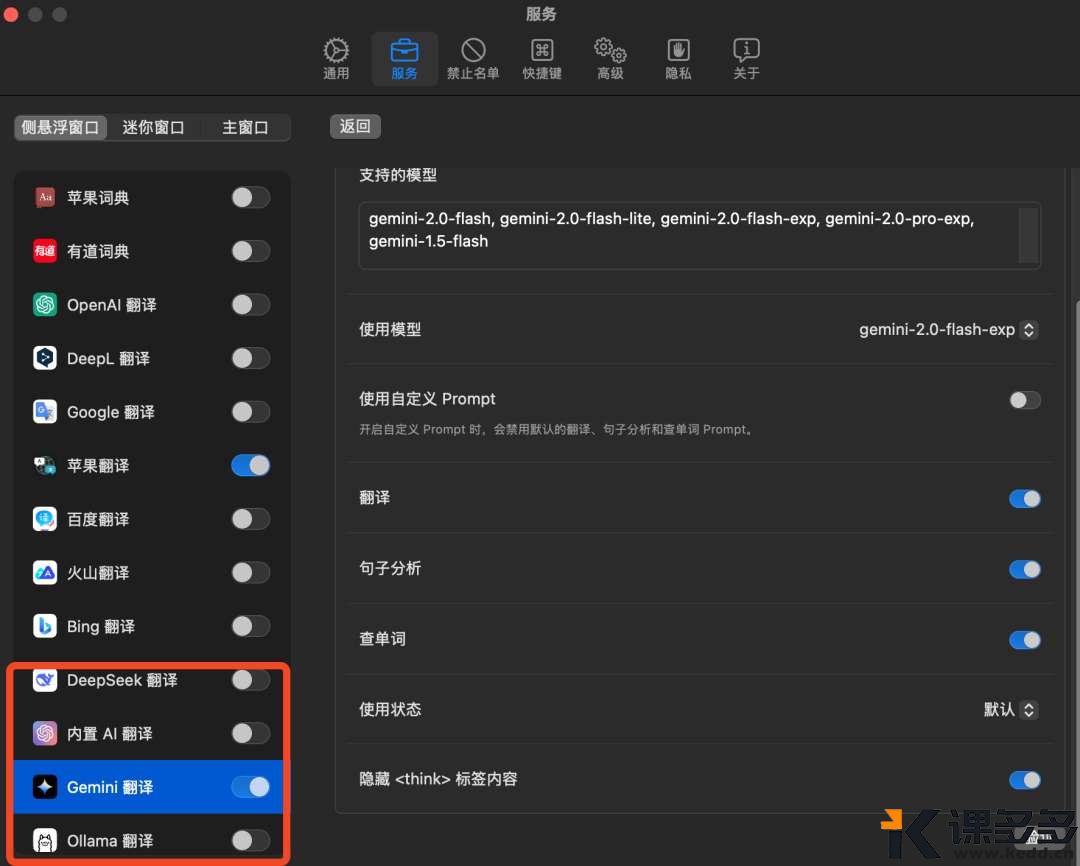
Task: Click the 百度翻译 service icon
Action: (45, 519)
